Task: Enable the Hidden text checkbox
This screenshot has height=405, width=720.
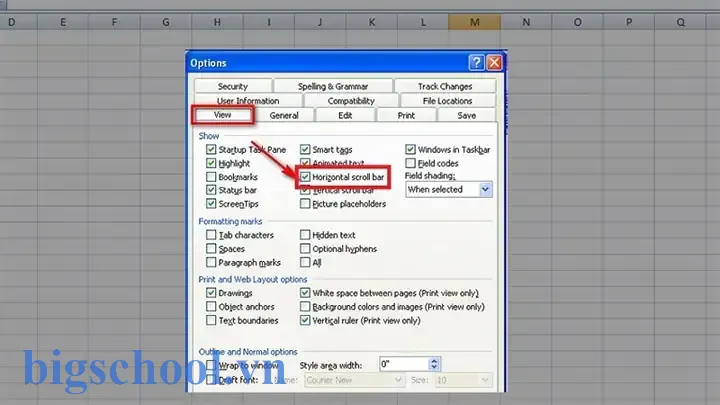Action: [x=305, y=235]
